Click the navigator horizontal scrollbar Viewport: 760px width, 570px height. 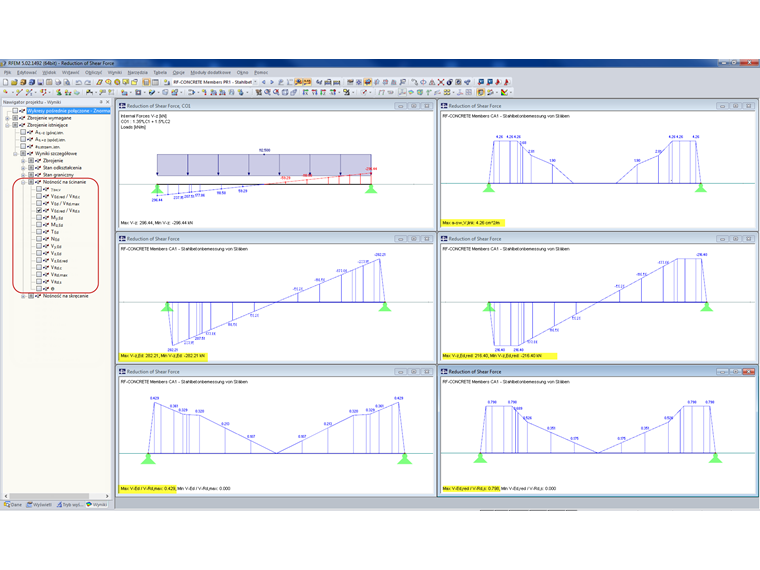(48, 496)
